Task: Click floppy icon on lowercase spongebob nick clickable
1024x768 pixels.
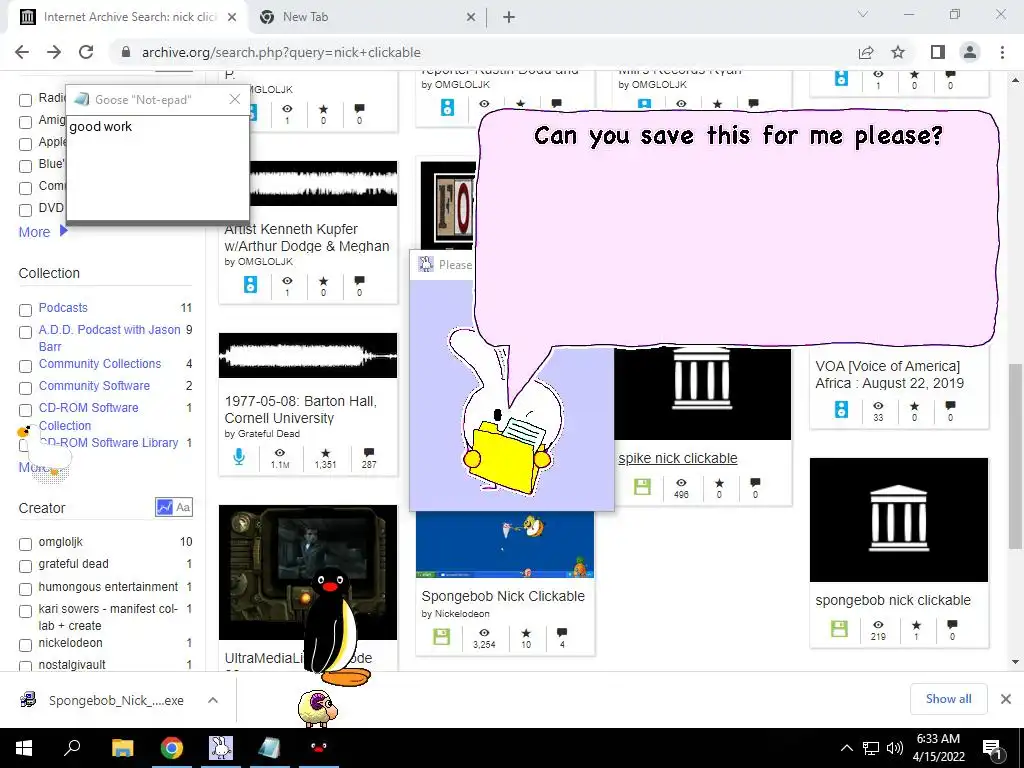Action: click(x=839, y=628)
